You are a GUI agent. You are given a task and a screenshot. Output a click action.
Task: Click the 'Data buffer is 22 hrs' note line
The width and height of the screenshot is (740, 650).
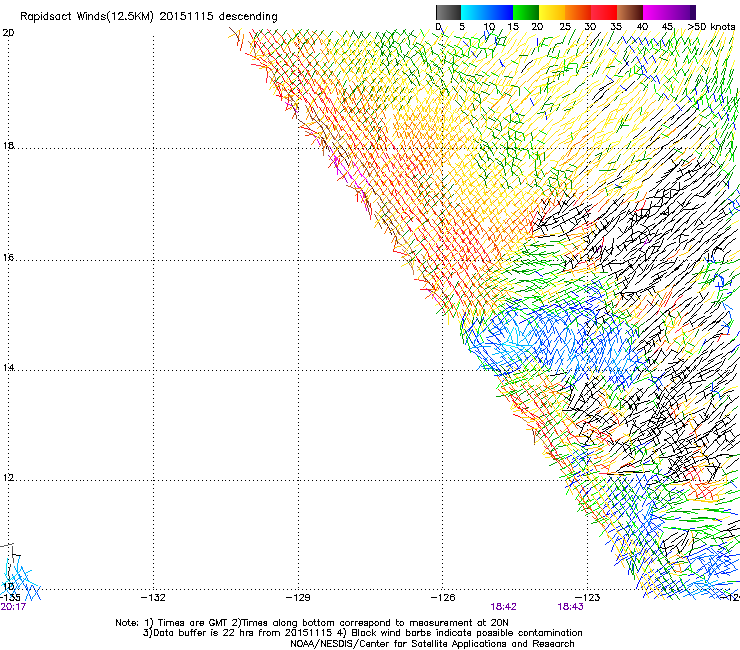point(362,633)
